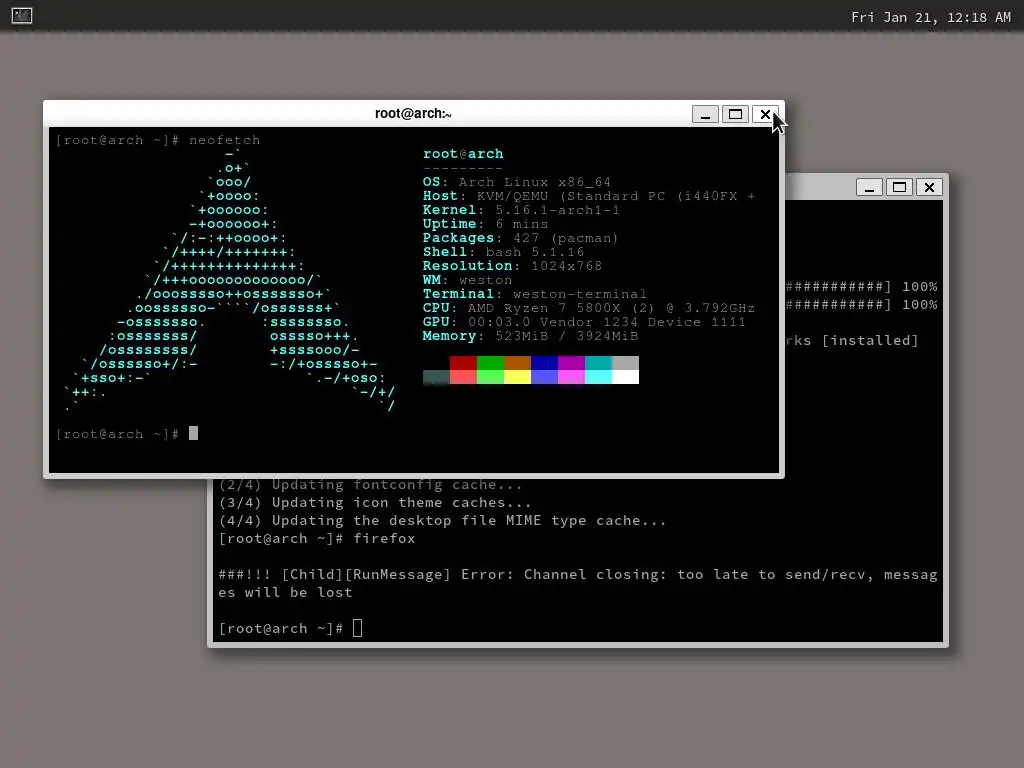
Task: Select the bright yellow color block in neofetch
Action: [x=517, y=377]
